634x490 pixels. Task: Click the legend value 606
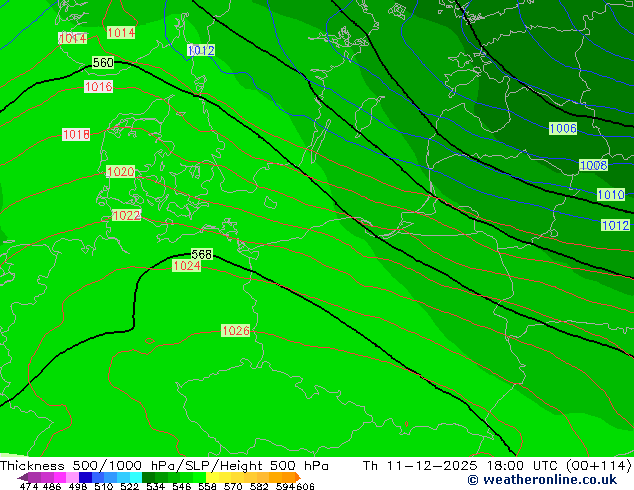pos(305,486)
